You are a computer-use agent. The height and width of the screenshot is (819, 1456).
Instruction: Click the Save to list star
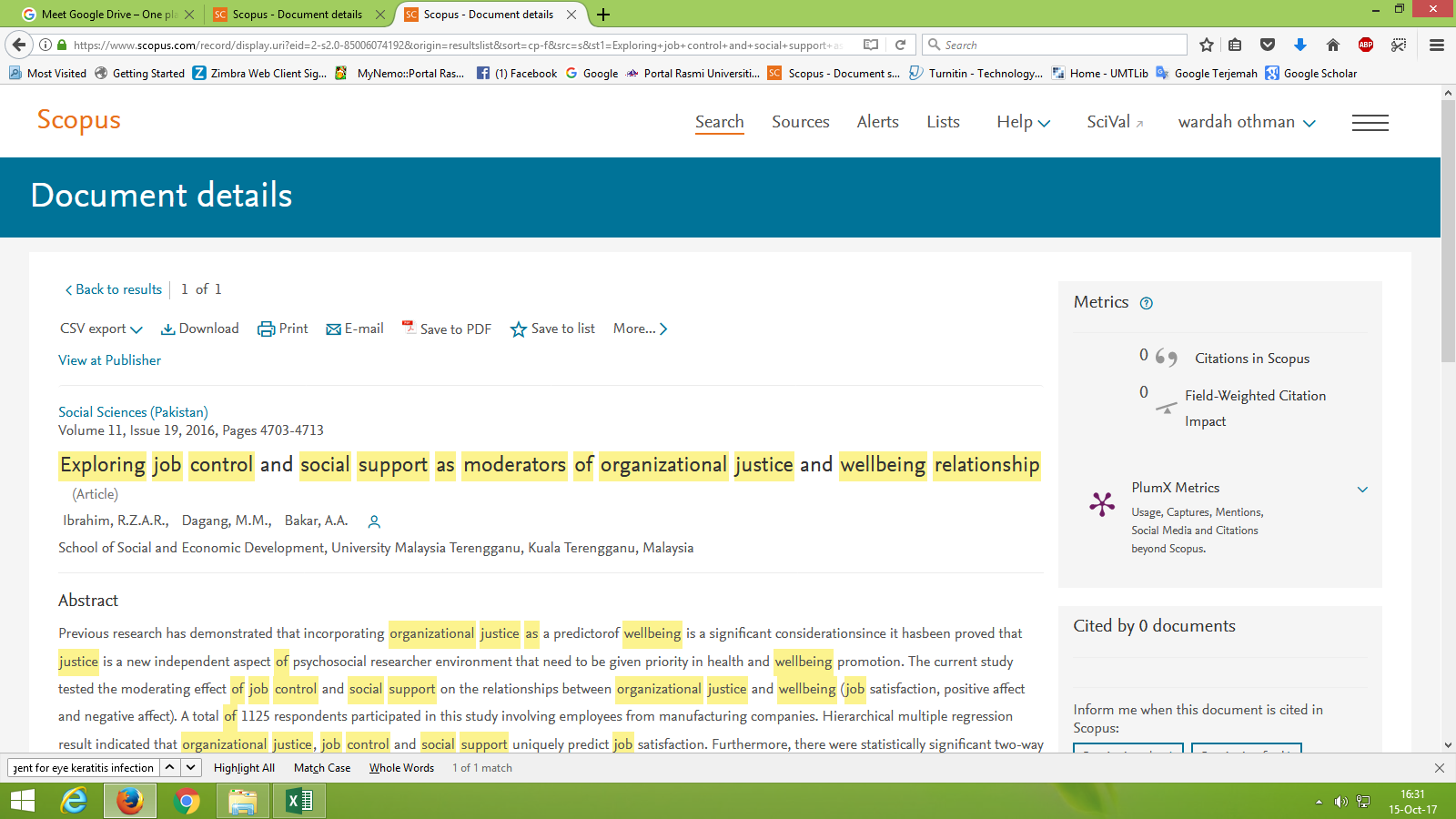coord(519,329)
